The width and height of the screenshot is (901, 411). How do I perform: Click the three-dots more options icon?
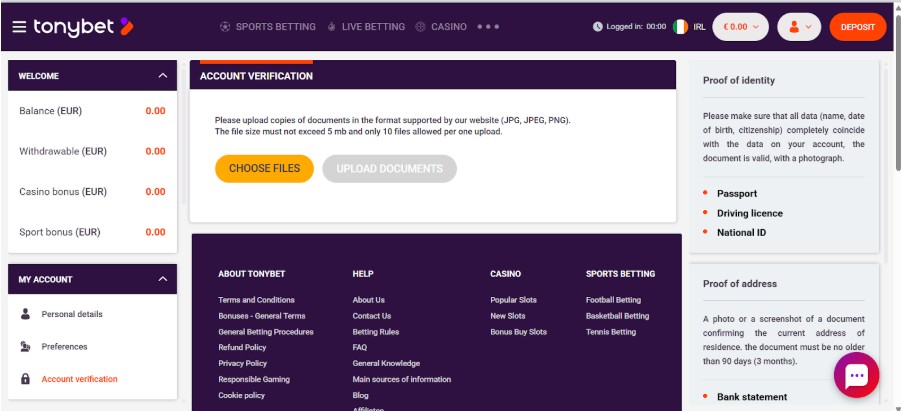[x=488, y=27]
